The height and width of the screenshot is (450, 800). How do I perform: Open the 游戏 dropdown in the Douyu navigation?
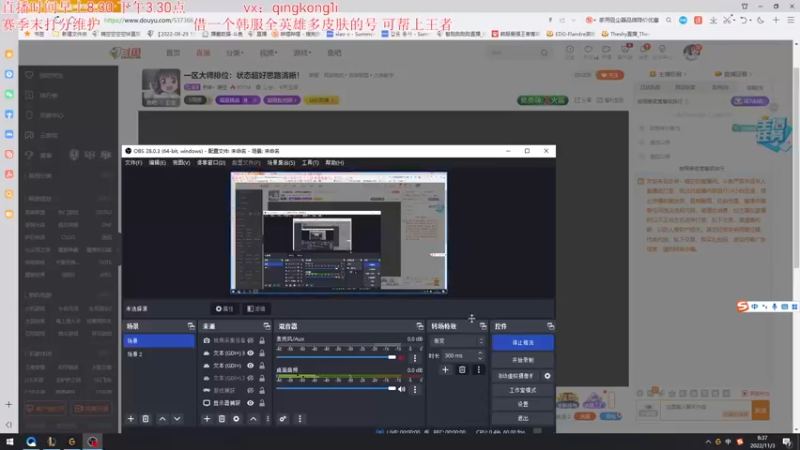pos(302,53)
